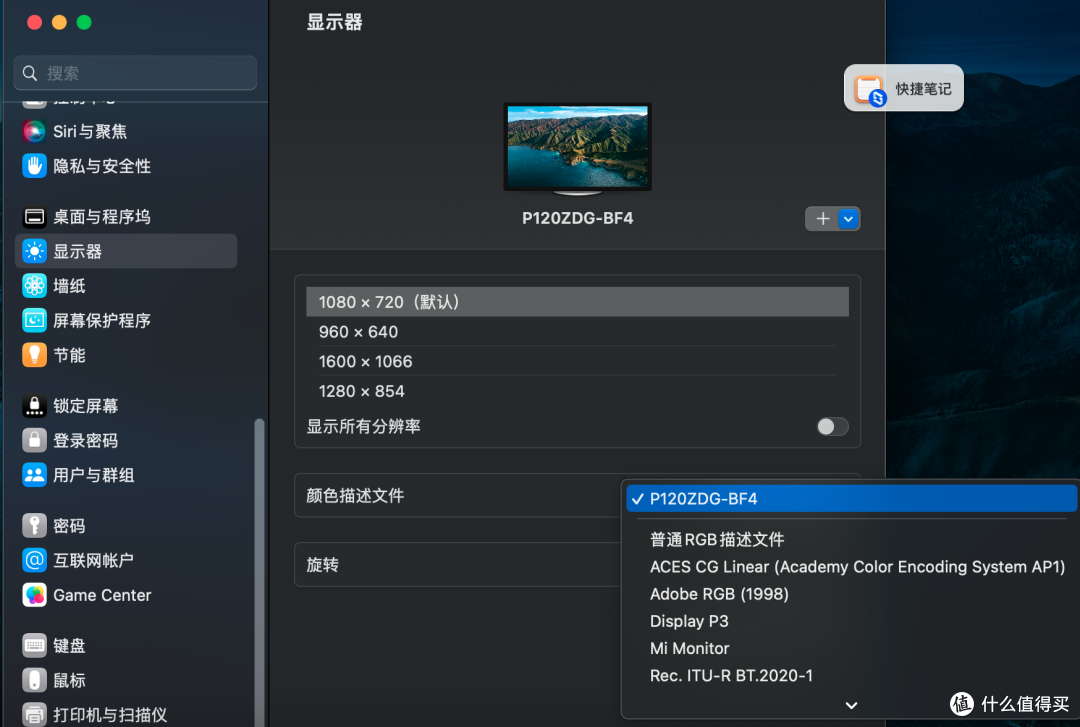Click the yellow minimize window button
The width and height of the screenshot is (1080, 727).
[x=59, y=22]
